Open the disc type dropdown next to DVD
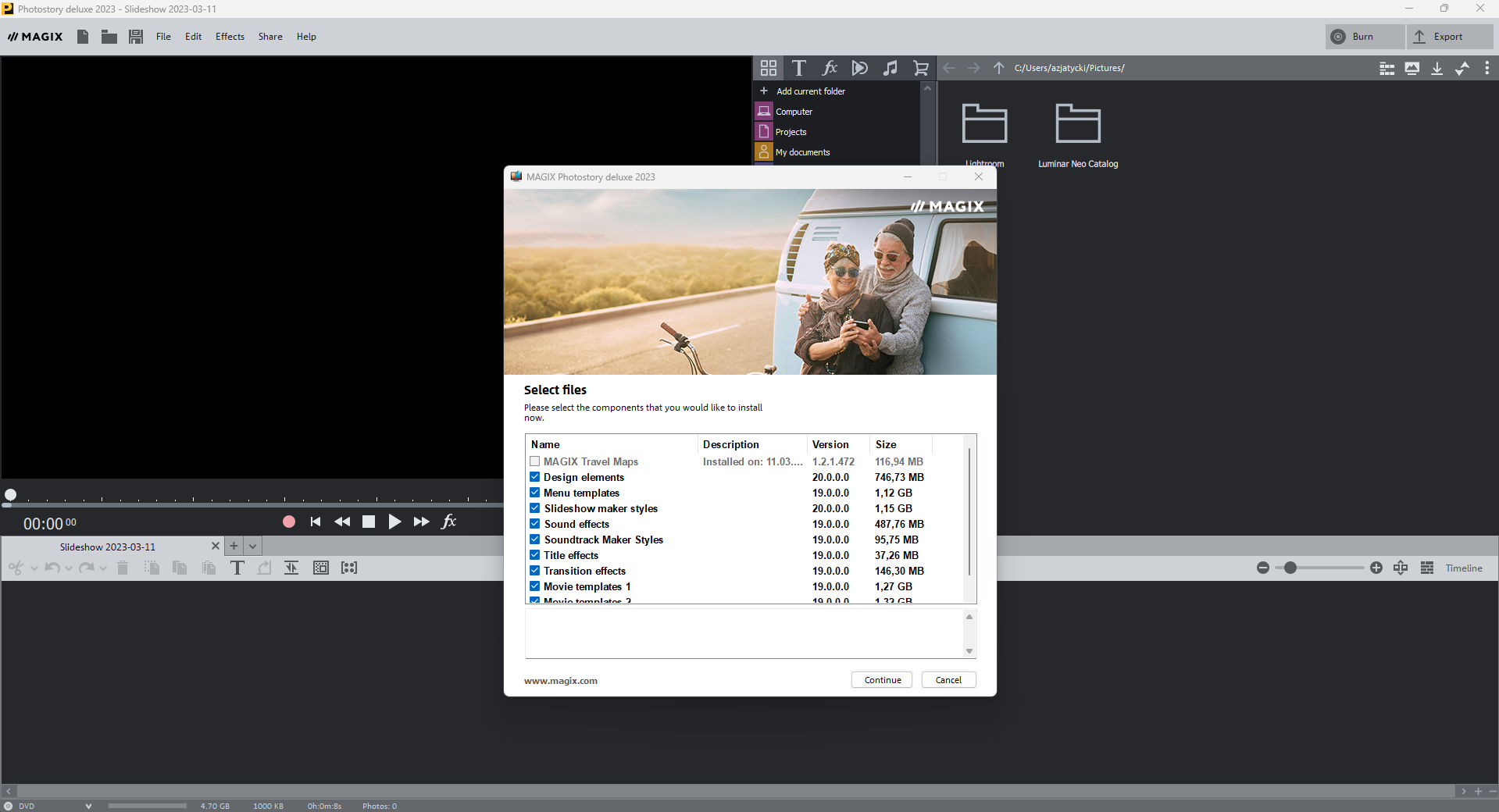The width and height of the screenshot is (1499, 812). click(88, 806)
